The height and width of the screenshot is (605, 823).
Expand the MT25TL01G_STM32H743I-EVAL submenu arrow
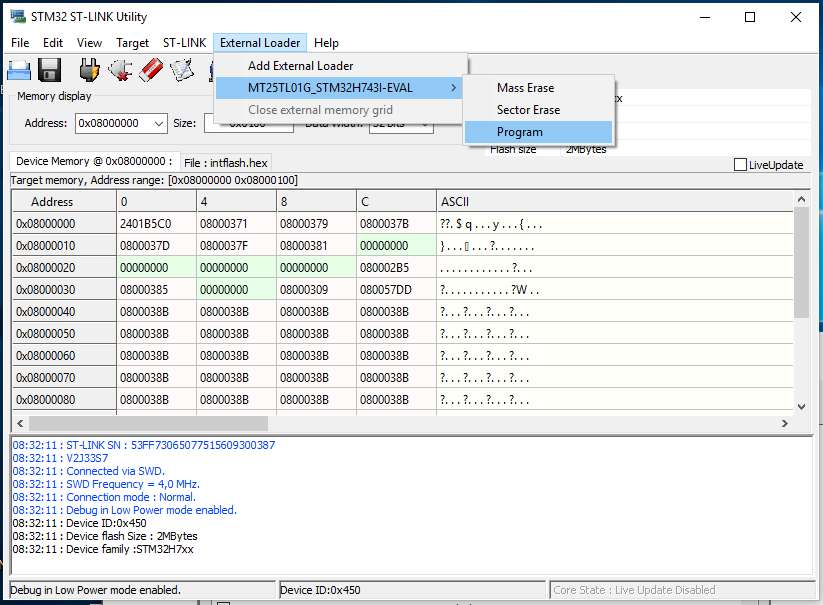coord(453,88)
